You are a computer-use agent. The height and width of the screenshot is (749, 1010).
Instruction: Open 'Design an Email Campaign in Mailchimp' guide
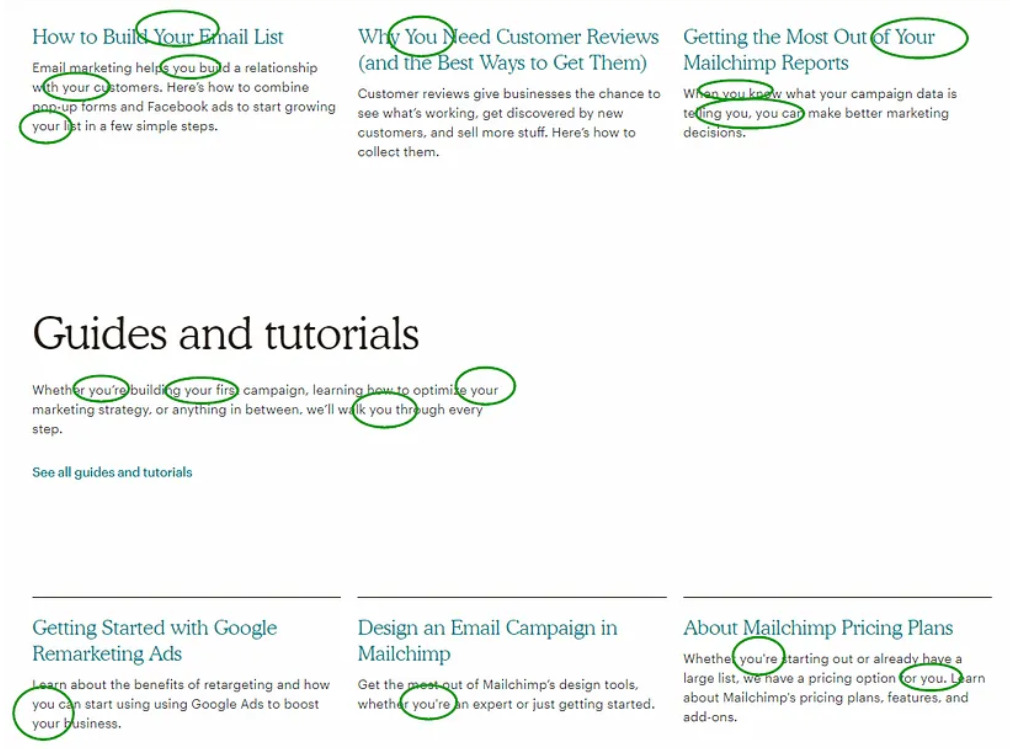point(488,640)
